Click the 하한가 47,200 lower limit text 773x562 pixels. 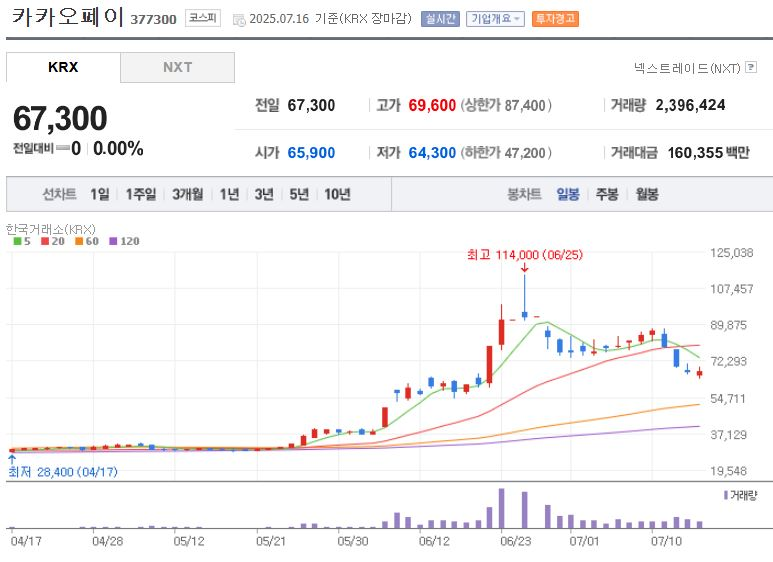(x=506, y=153)
